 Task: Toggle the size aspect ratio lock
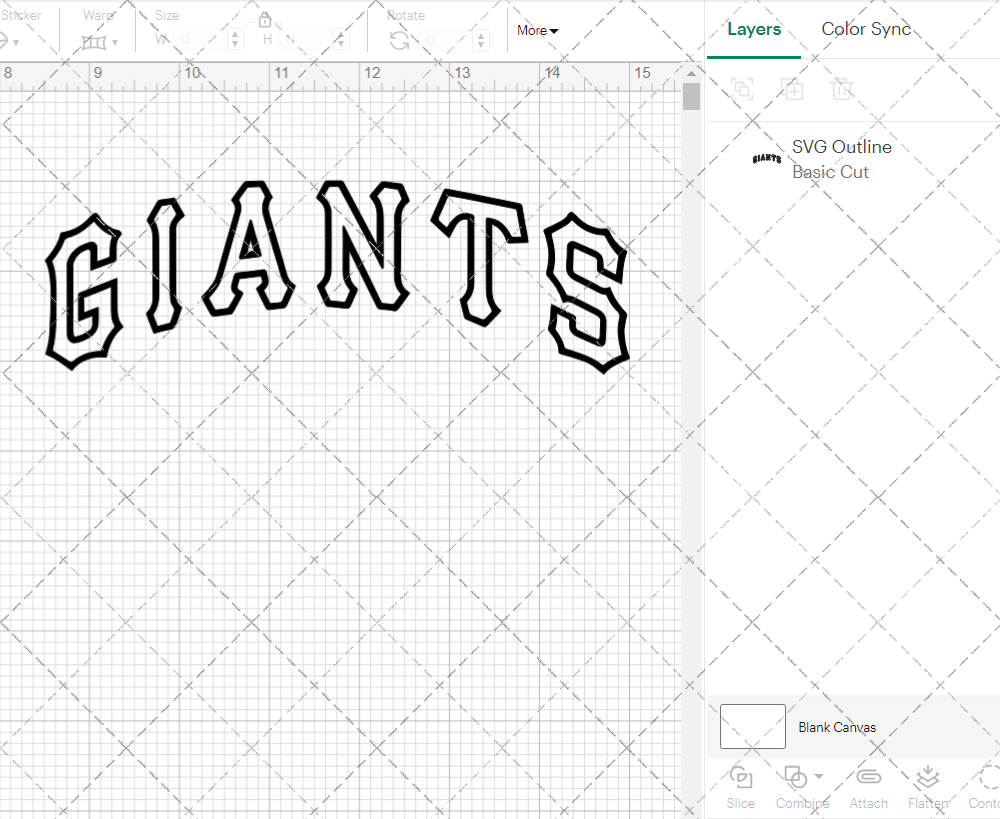click(265, 20)
